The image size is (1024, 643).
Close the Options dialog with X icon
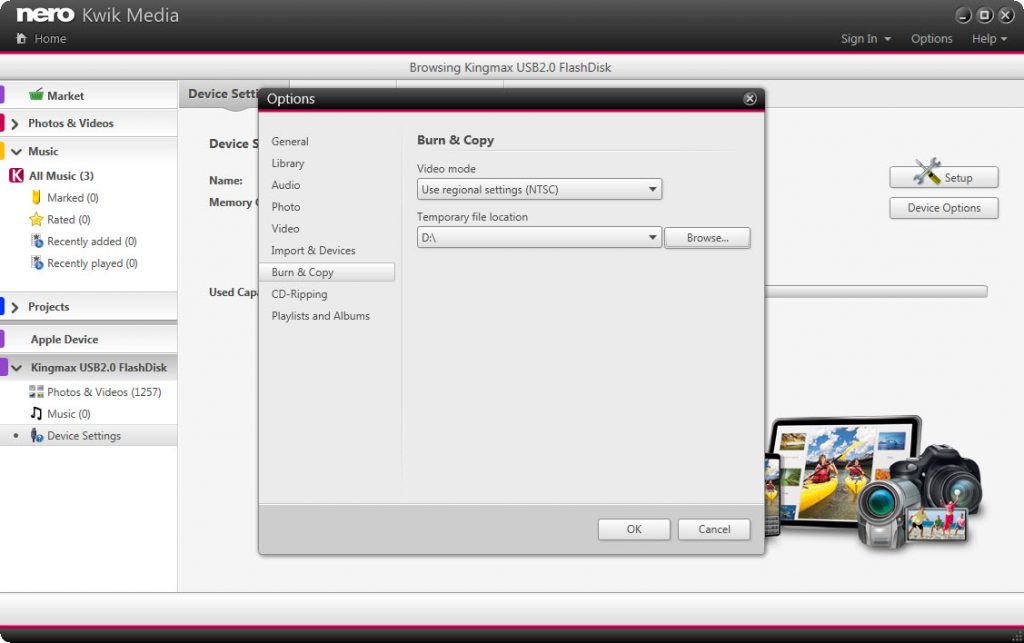pyautogui.click(x=750, y=99)
